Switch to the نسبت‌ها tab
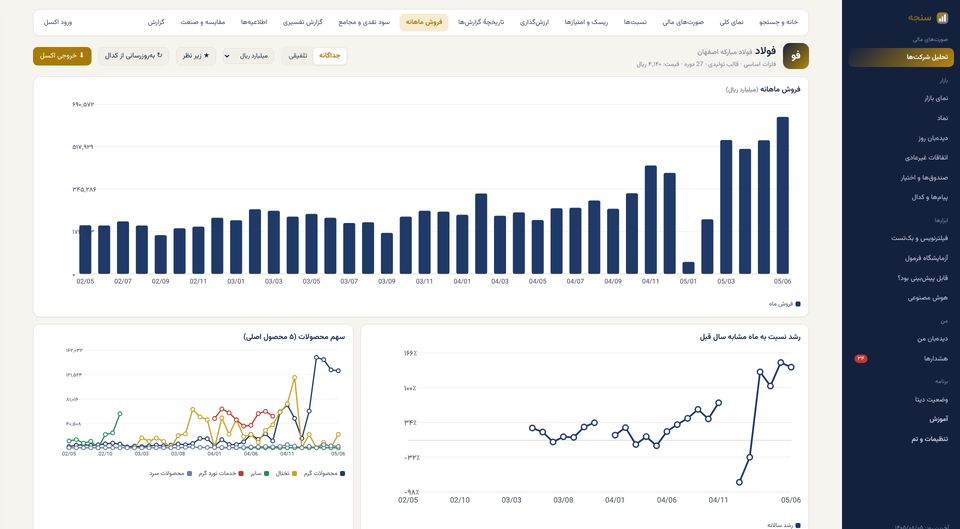The width and height of the screenshot is (960, 529). pos(635,23)
